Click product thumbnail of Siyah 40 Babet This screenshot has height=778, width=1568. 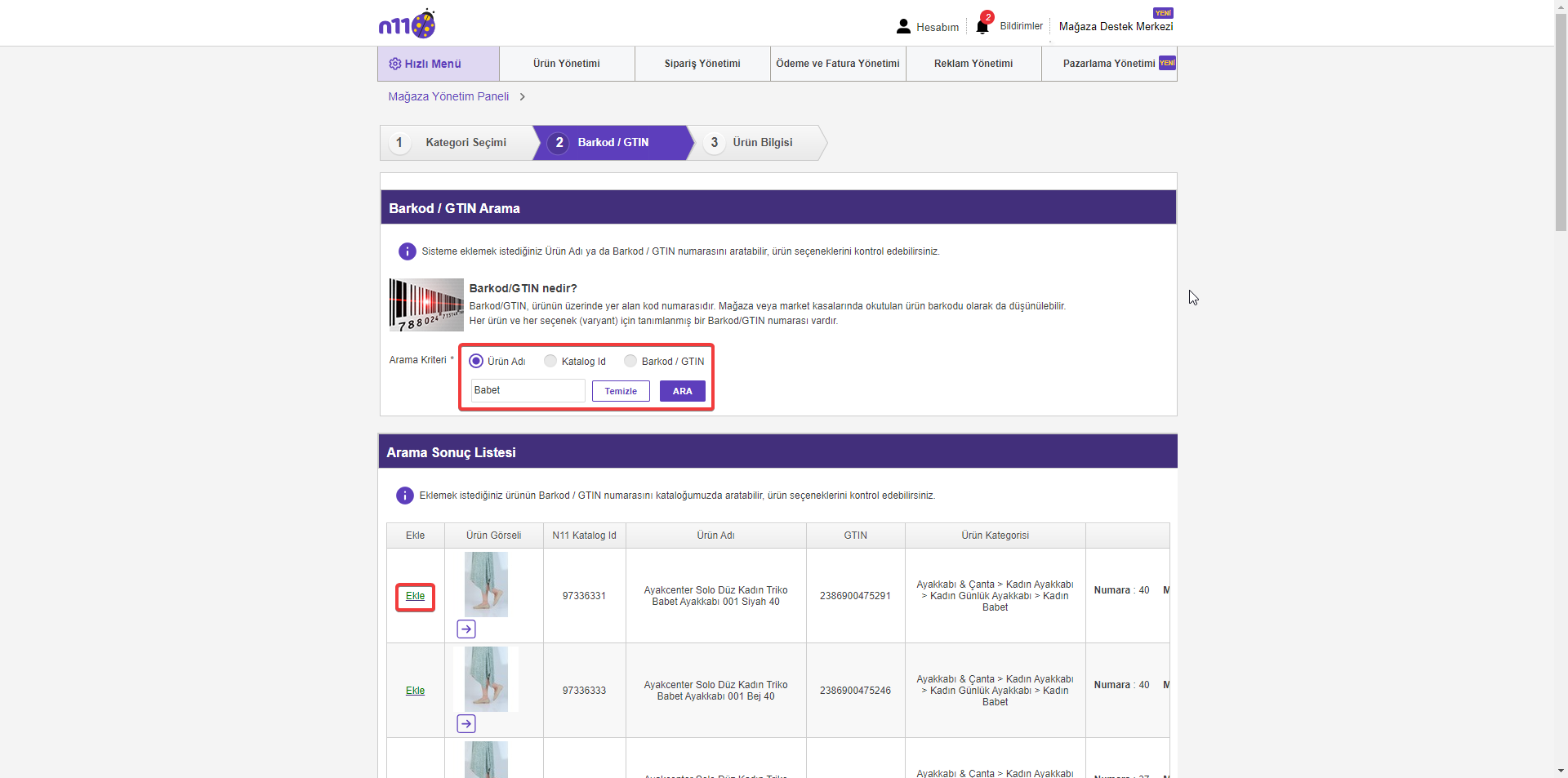click(x=486, y=585)
